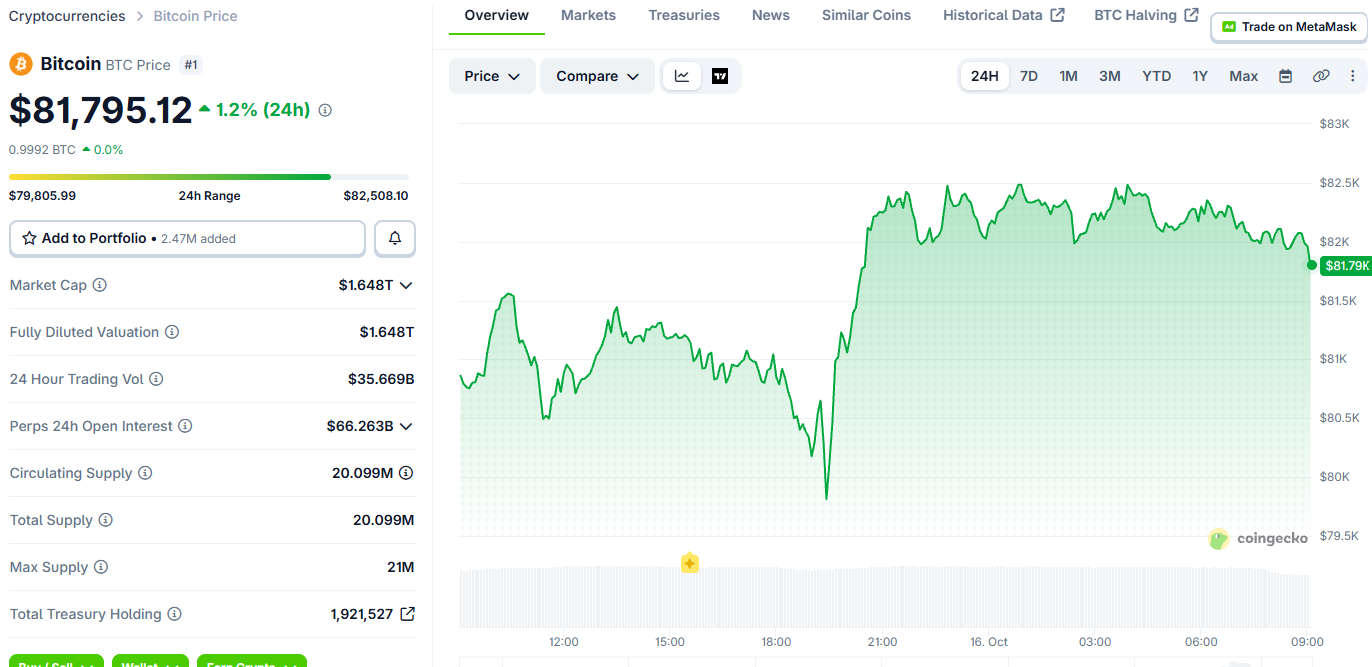Open the Overview tab
The image size is (1372, 667).
click(x=497, y=16)
